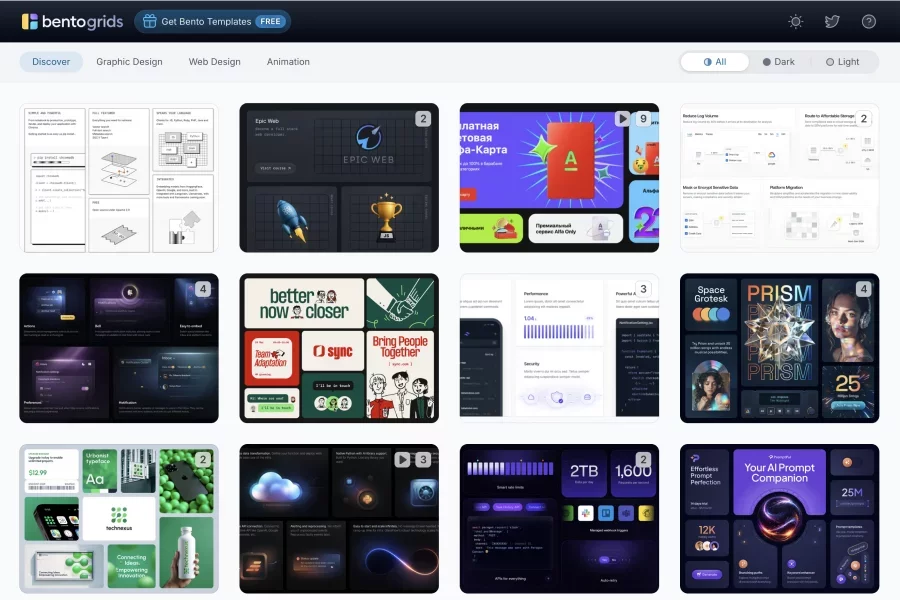Screen dimensions: 900x600
Task: Open the help question mark icon
Action: click(868, 21)
